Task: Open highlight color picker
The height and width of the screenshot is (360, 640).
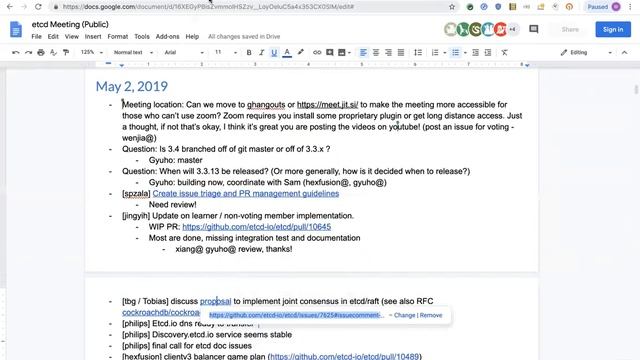Action: click(301, 52)
